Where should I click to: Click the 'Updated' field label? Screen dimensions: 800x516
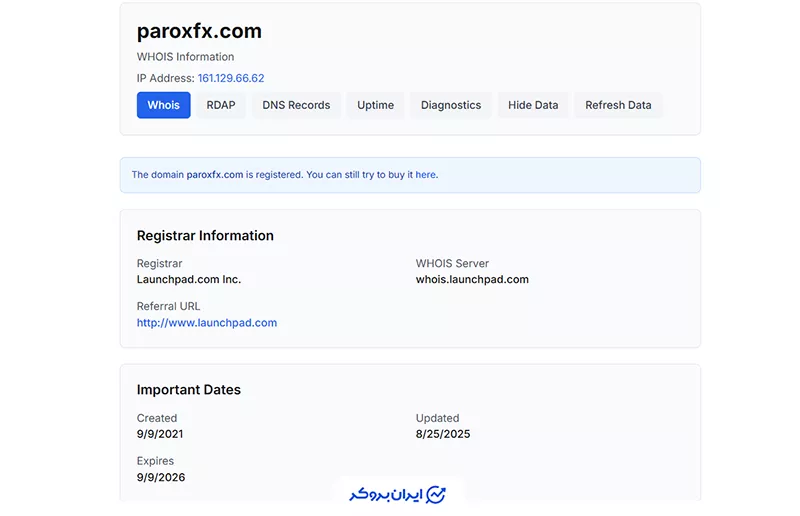coord(437,418)
